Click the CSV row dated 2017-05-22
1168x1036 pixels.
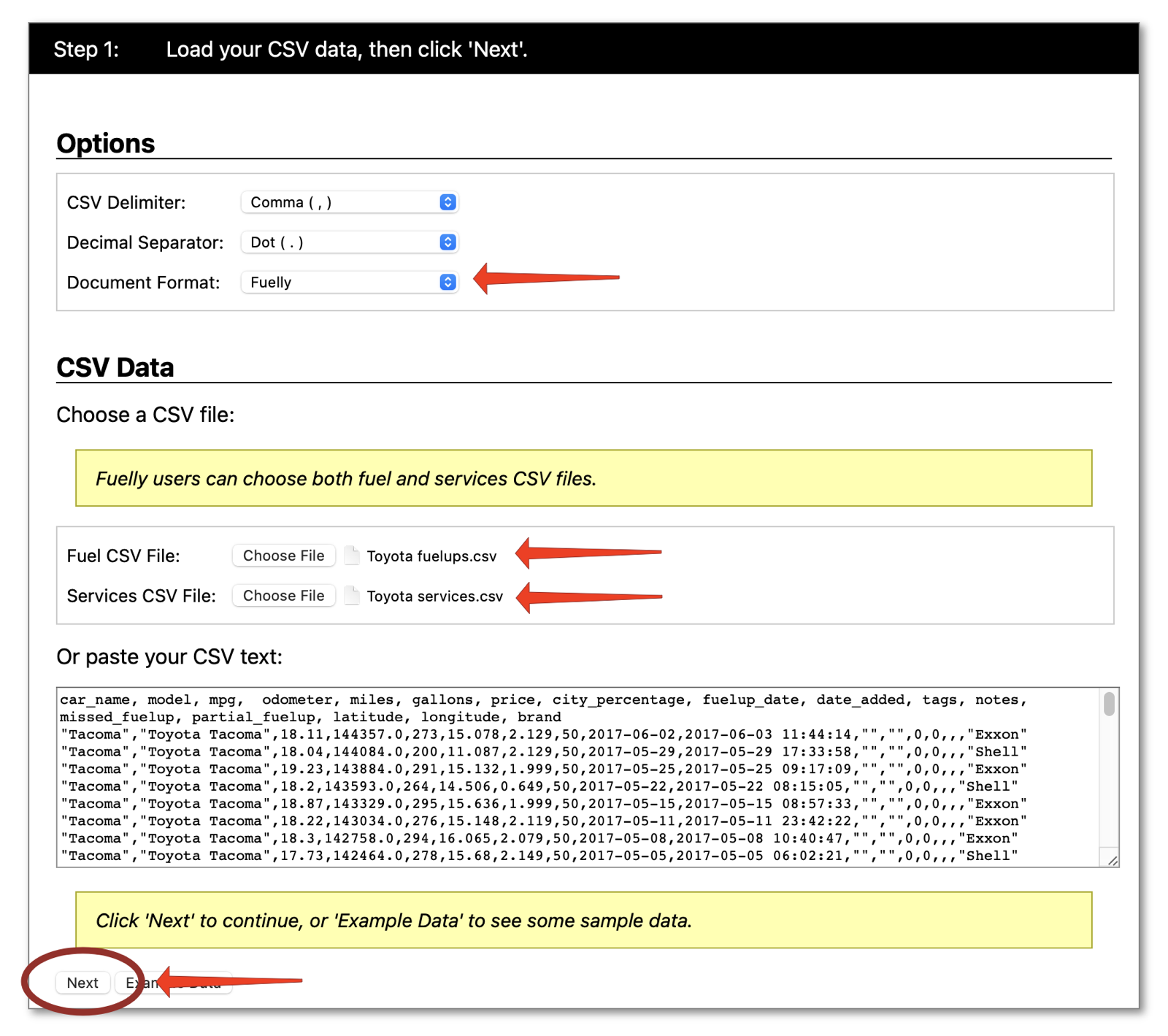[x=539, y=786]
